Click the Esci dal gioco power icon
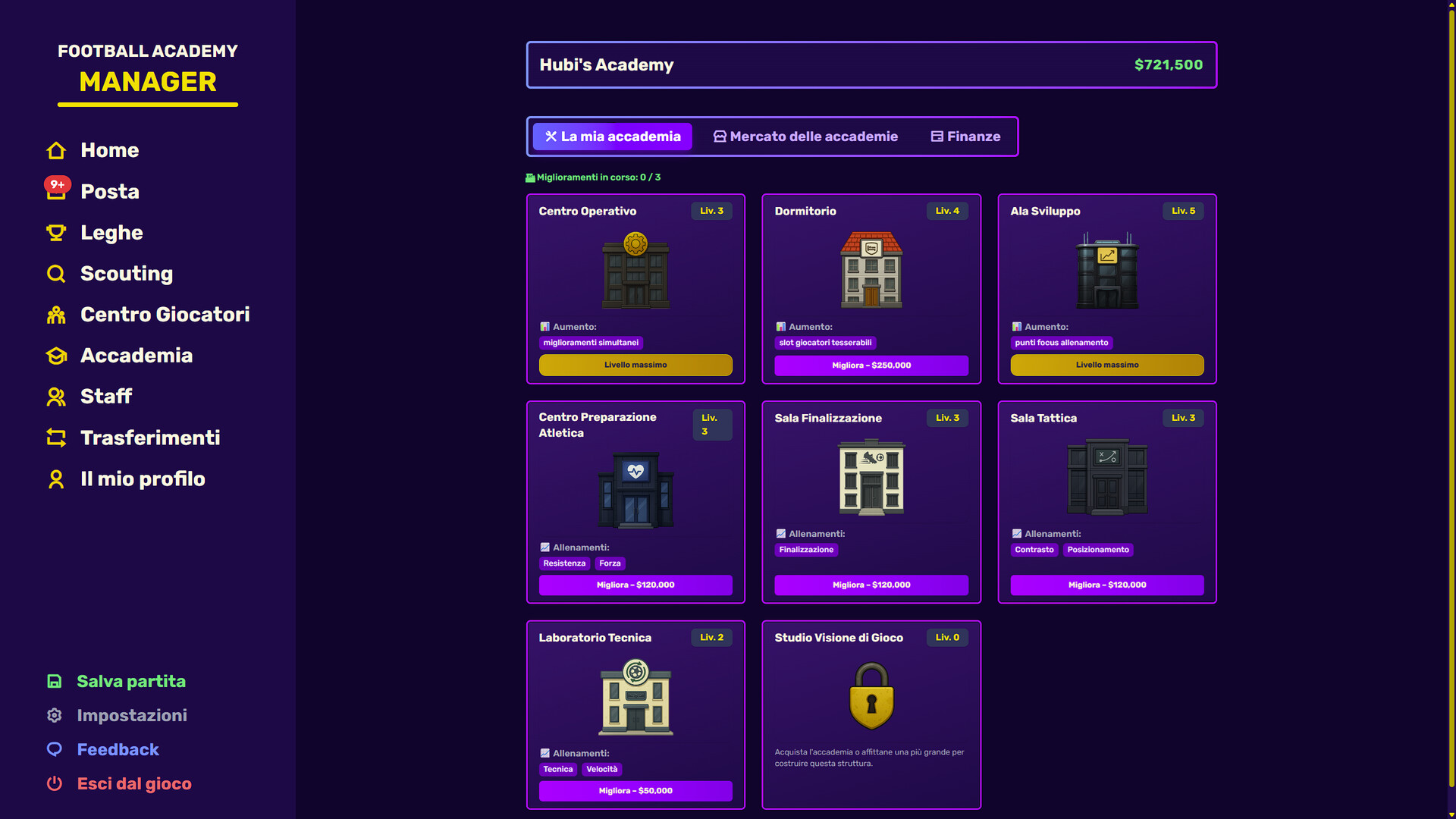This screenshot has width=1456, height=819. (55, 783)
